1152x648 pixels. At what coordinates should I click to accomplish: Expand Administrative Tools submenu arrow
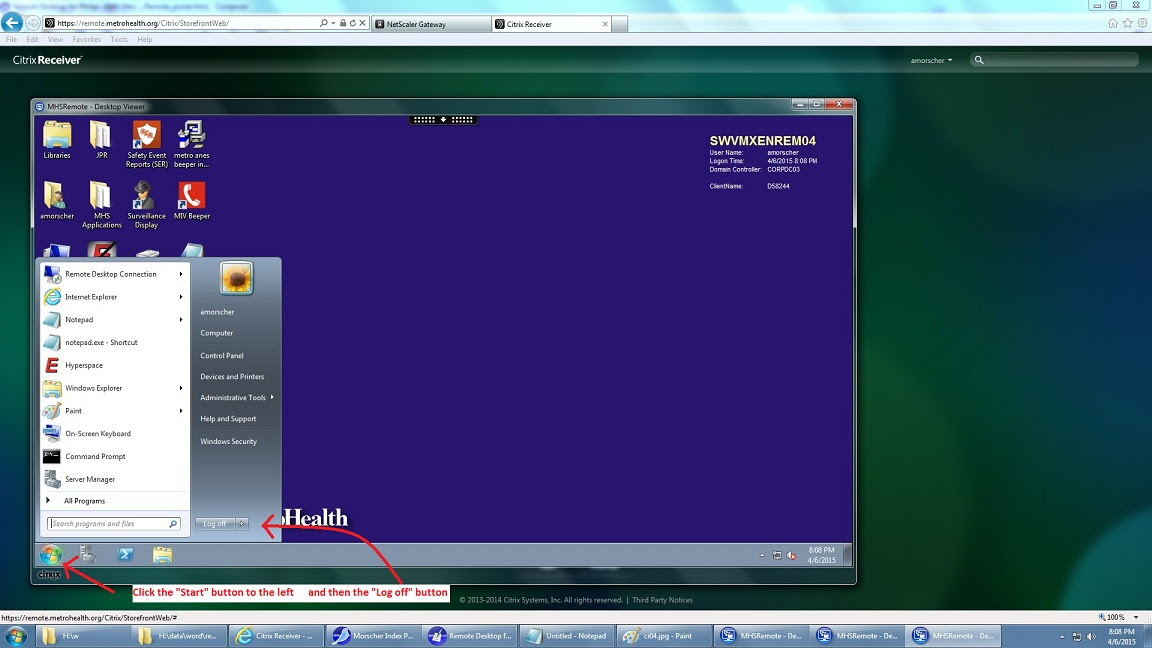pyautogui.click(x=272, y=397)
